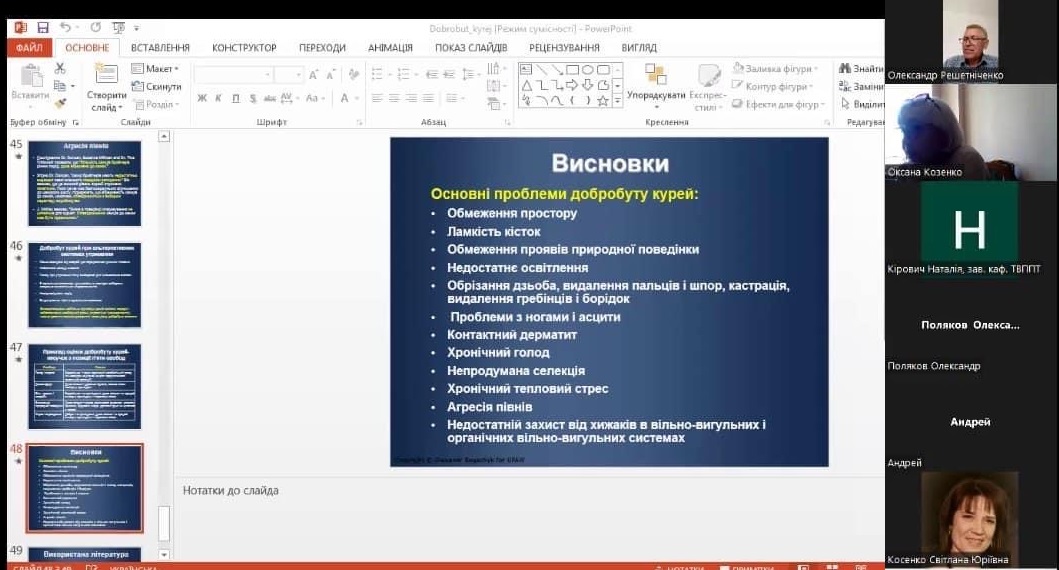Insert a text box shape
This screenshot has width=1059, height=570.
coord(526,70)
